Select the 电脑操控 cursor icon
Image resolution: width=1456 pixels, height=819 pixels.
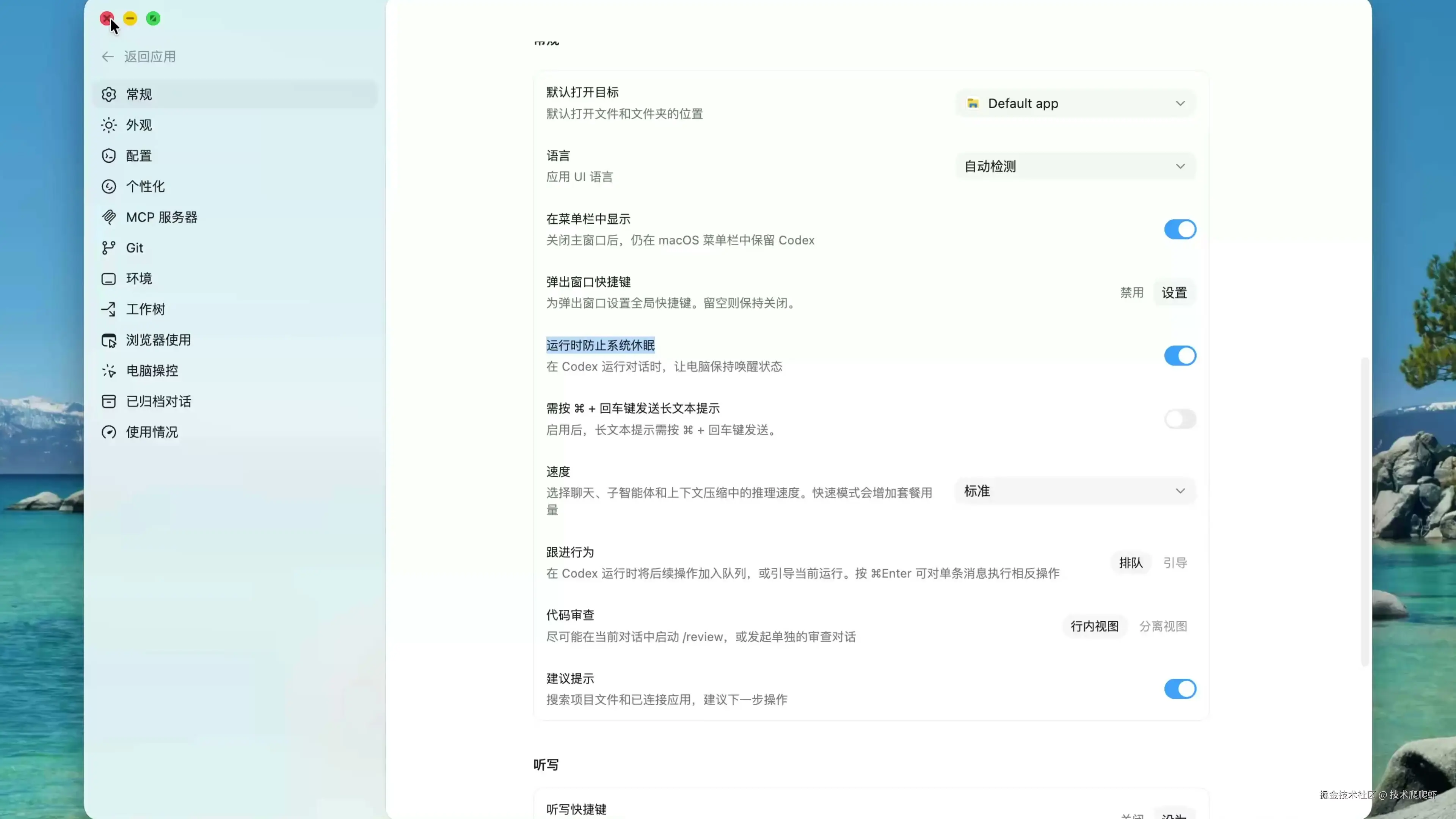coord(108,371)
